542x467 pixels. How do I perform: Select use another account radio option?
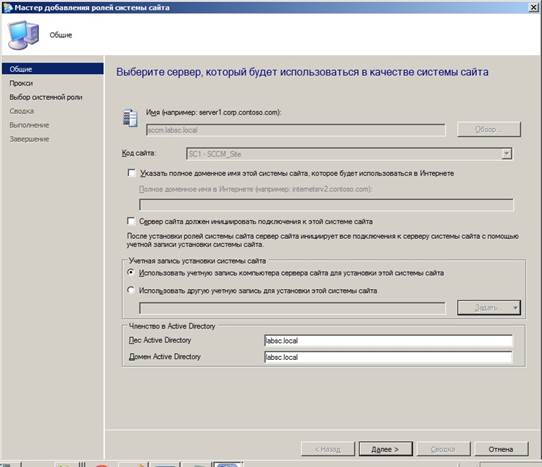131,290
